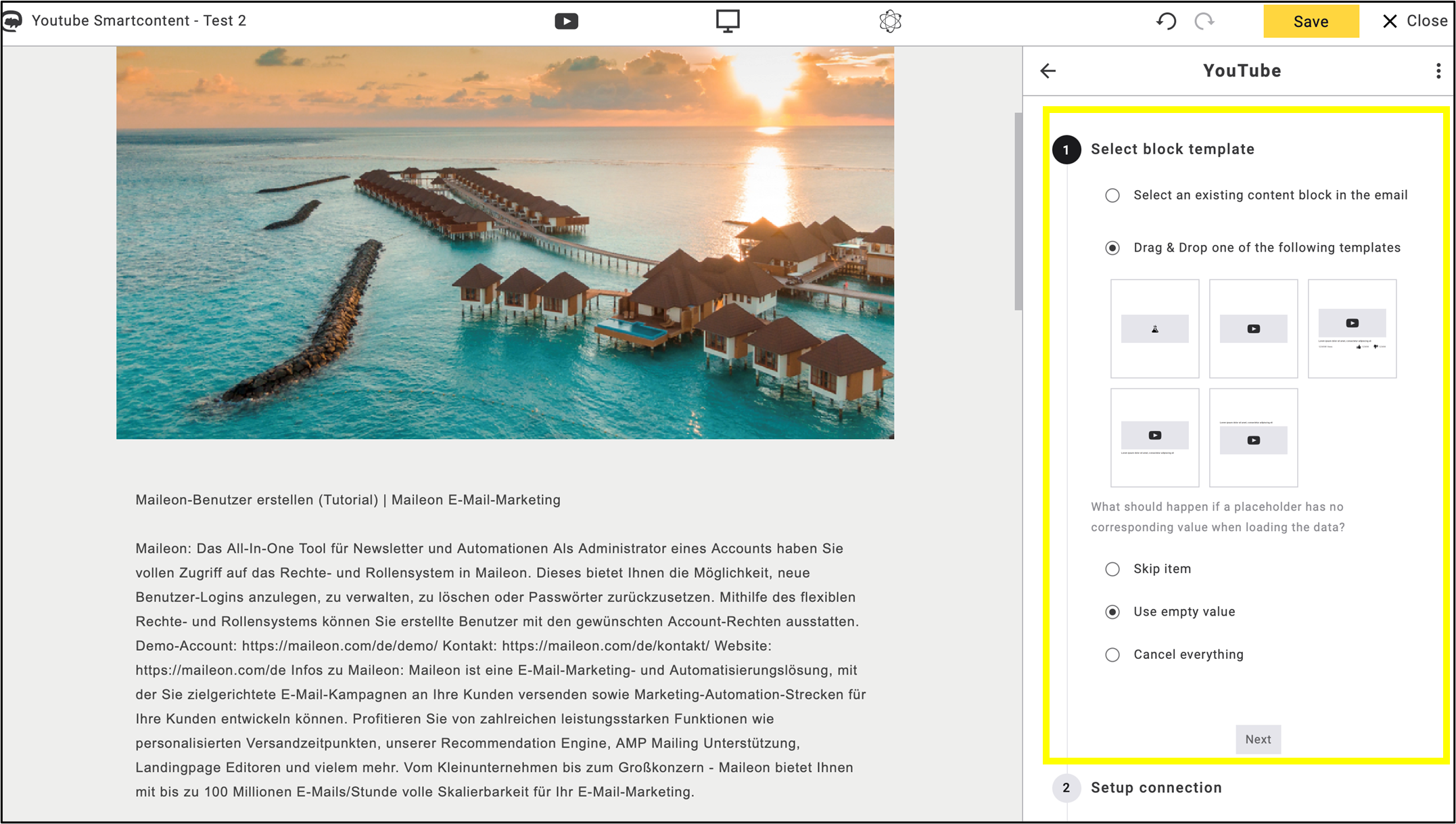
Task: Choose Drag & Drop templates radio option
Action: pyautogui.click(x=1112, y=248)
